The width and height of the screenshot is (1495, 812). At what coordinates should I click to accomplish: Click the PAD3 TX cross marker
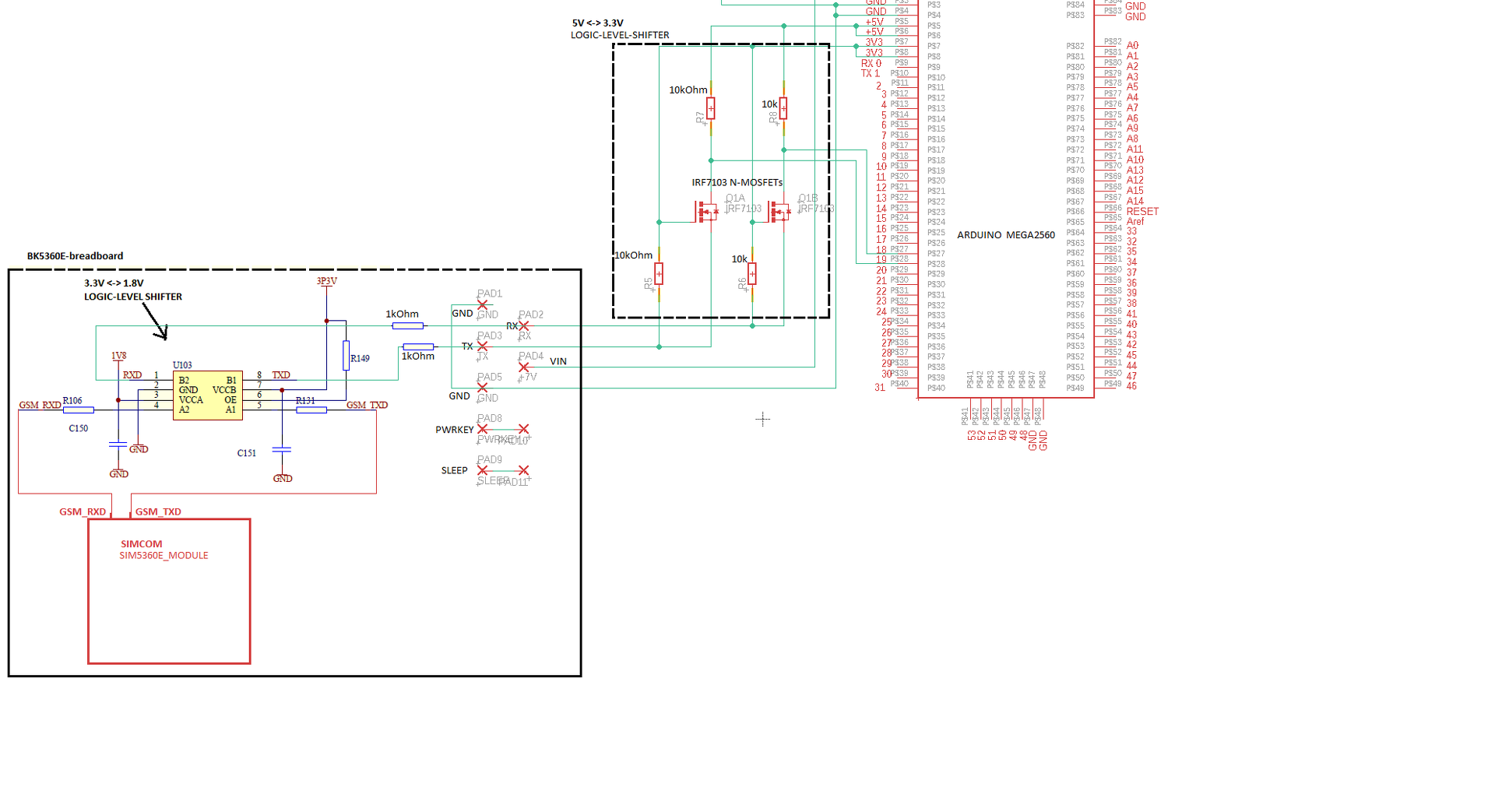(483, 346)
